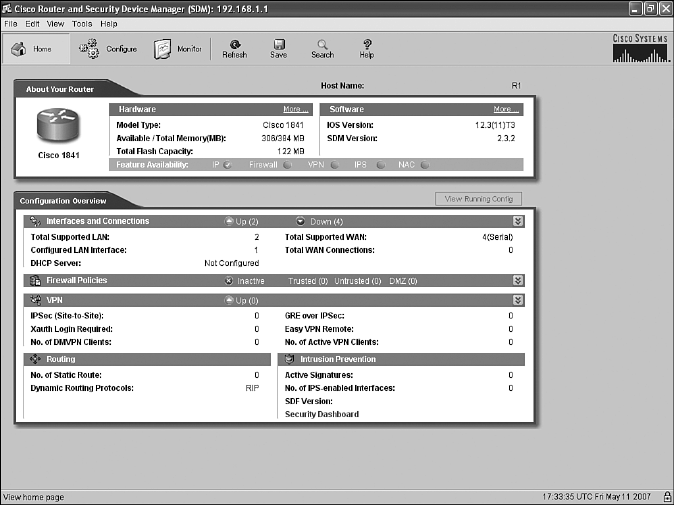The width and height of the screenshot is (674, 505).
Task: Click the VPN Up arrow indicator
Action: (229, 300)
